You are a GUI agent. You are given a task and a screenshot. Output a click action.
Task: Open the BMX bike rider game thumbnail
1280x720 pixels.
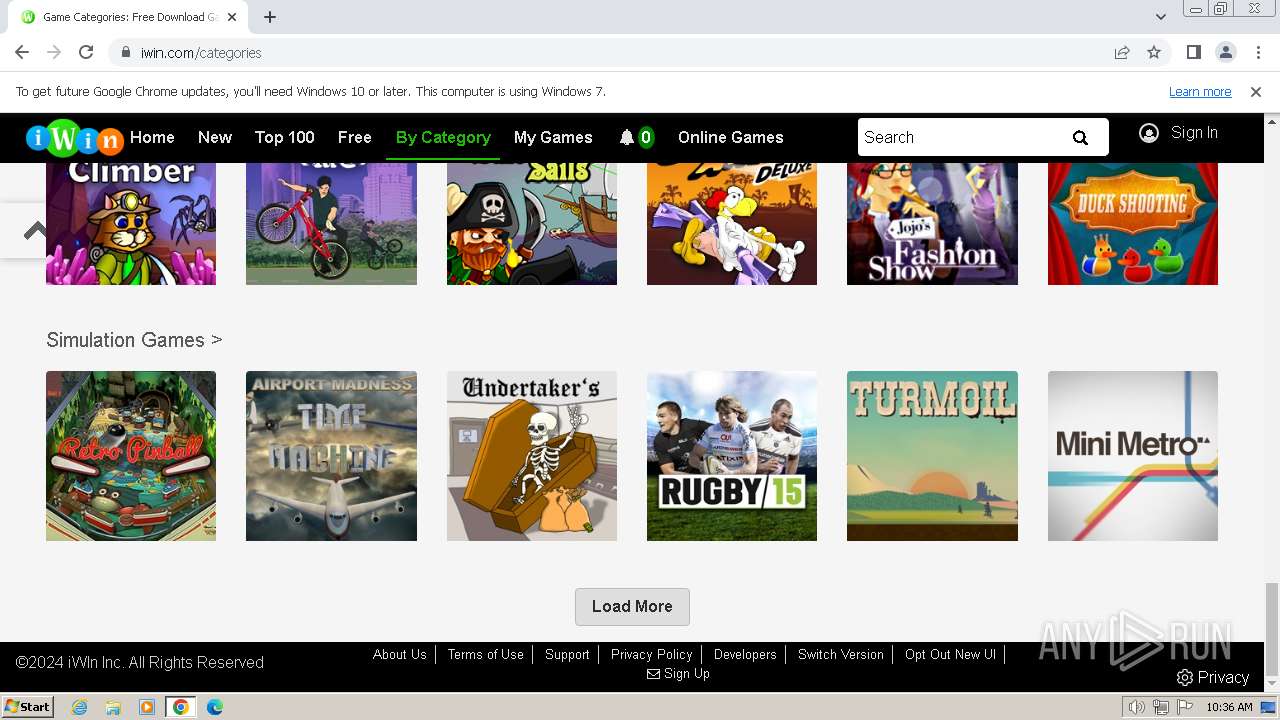(331, 224)
